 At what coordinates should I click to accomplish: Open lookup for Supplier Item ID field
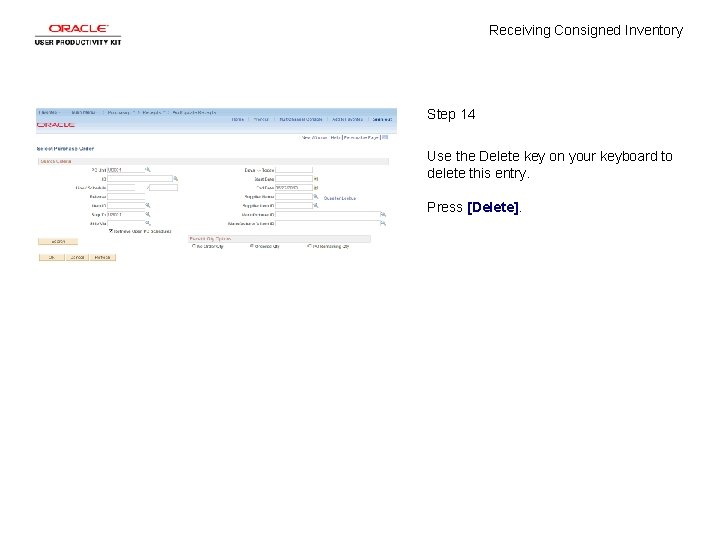[x=316, y=205]
